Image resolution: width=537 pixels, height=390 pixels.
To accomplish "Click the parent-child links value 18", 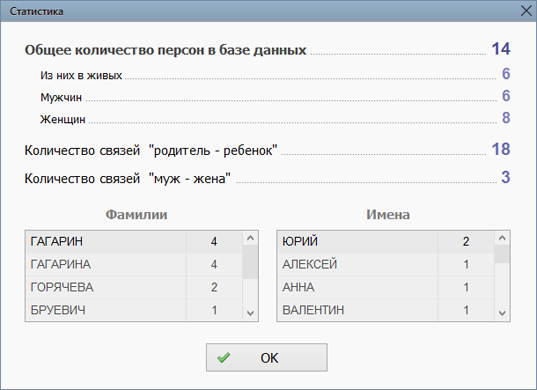I will pos(501,149).
